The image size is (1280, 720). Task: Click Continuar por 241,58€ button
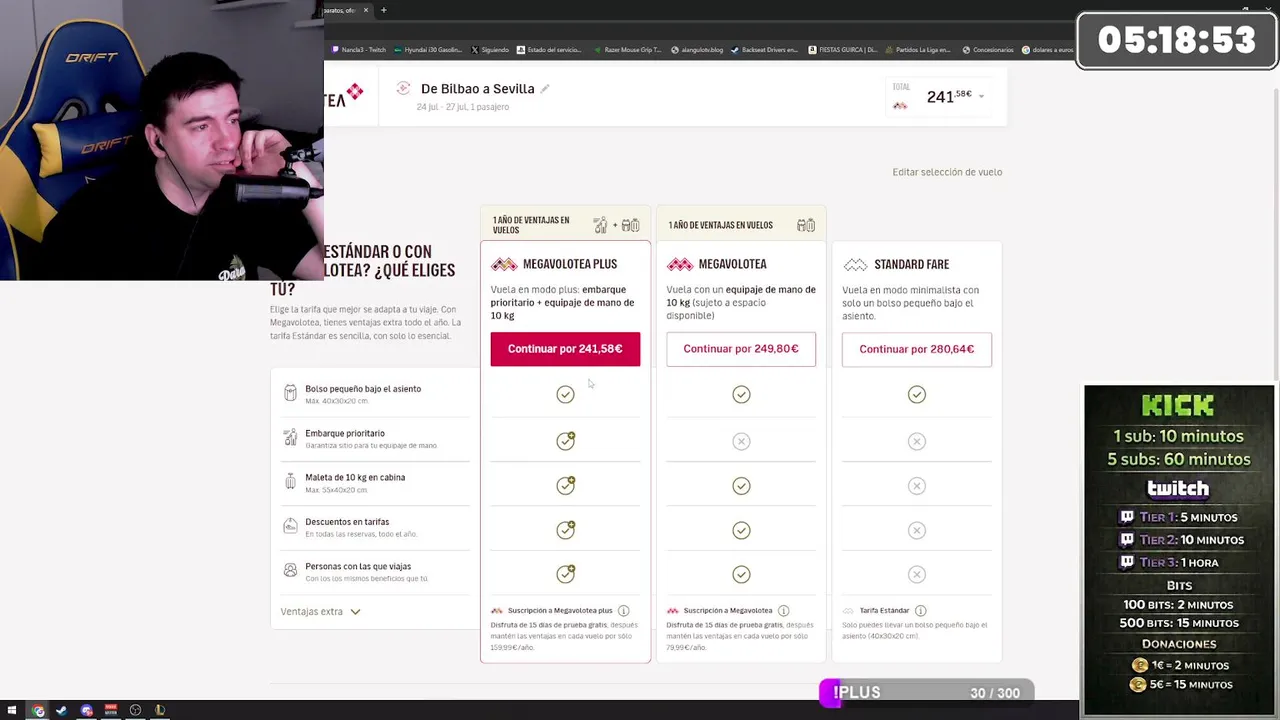[565, 349]
